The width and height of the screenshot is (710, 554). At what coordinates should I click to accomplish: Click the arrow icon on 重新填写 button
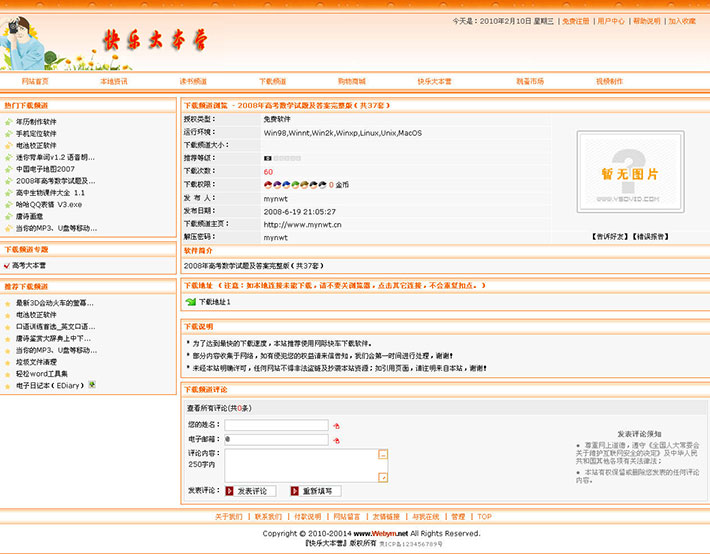(294, 491)
